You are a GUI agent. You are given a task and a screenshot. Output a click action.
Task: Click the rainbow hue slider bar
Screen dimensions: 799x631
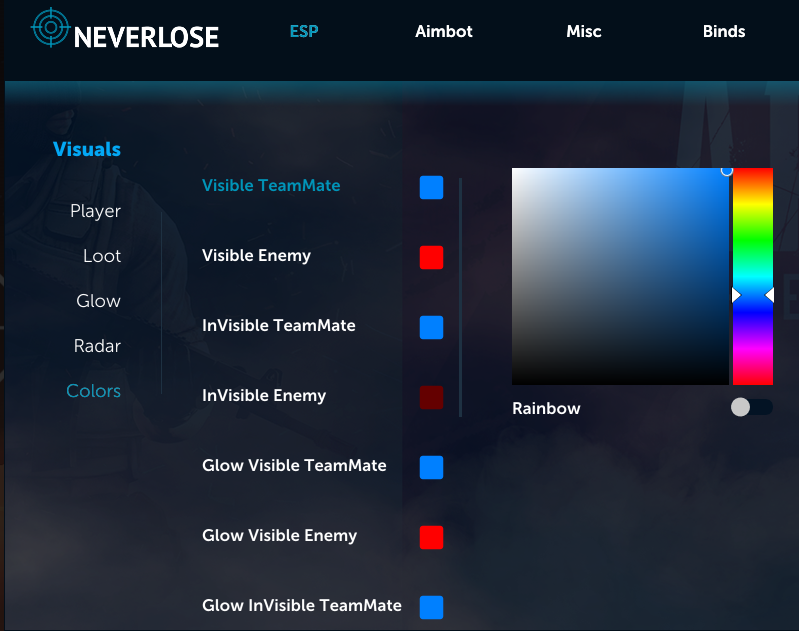tap(753, 276)
